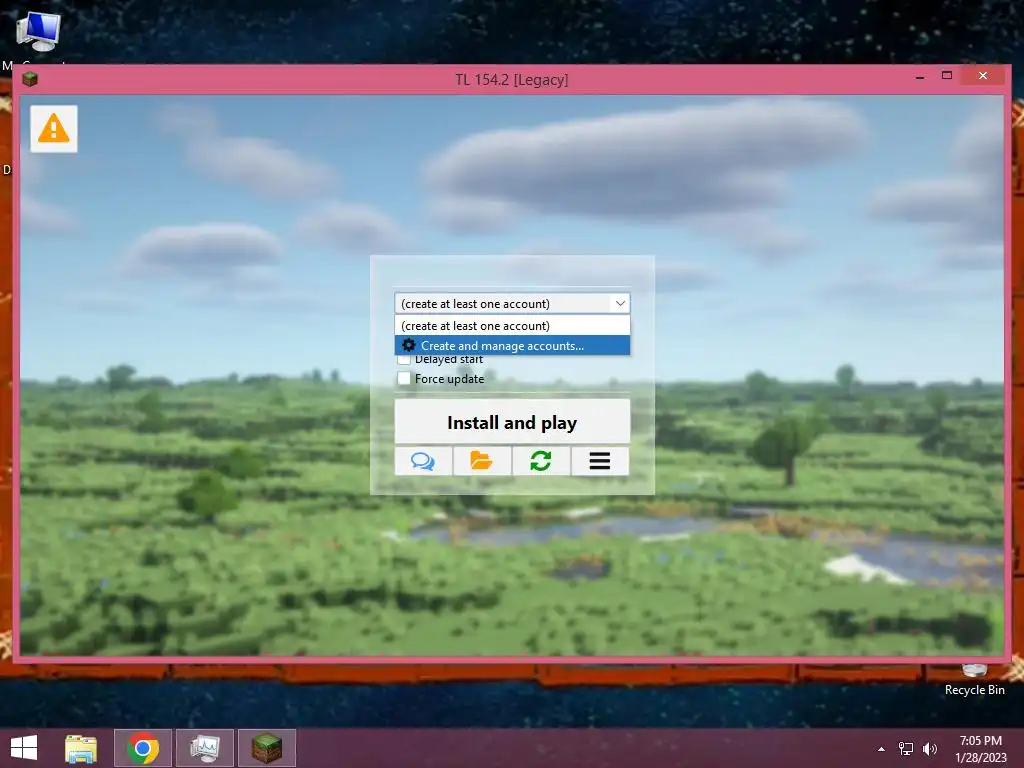Close the TL launcher window

983,76
